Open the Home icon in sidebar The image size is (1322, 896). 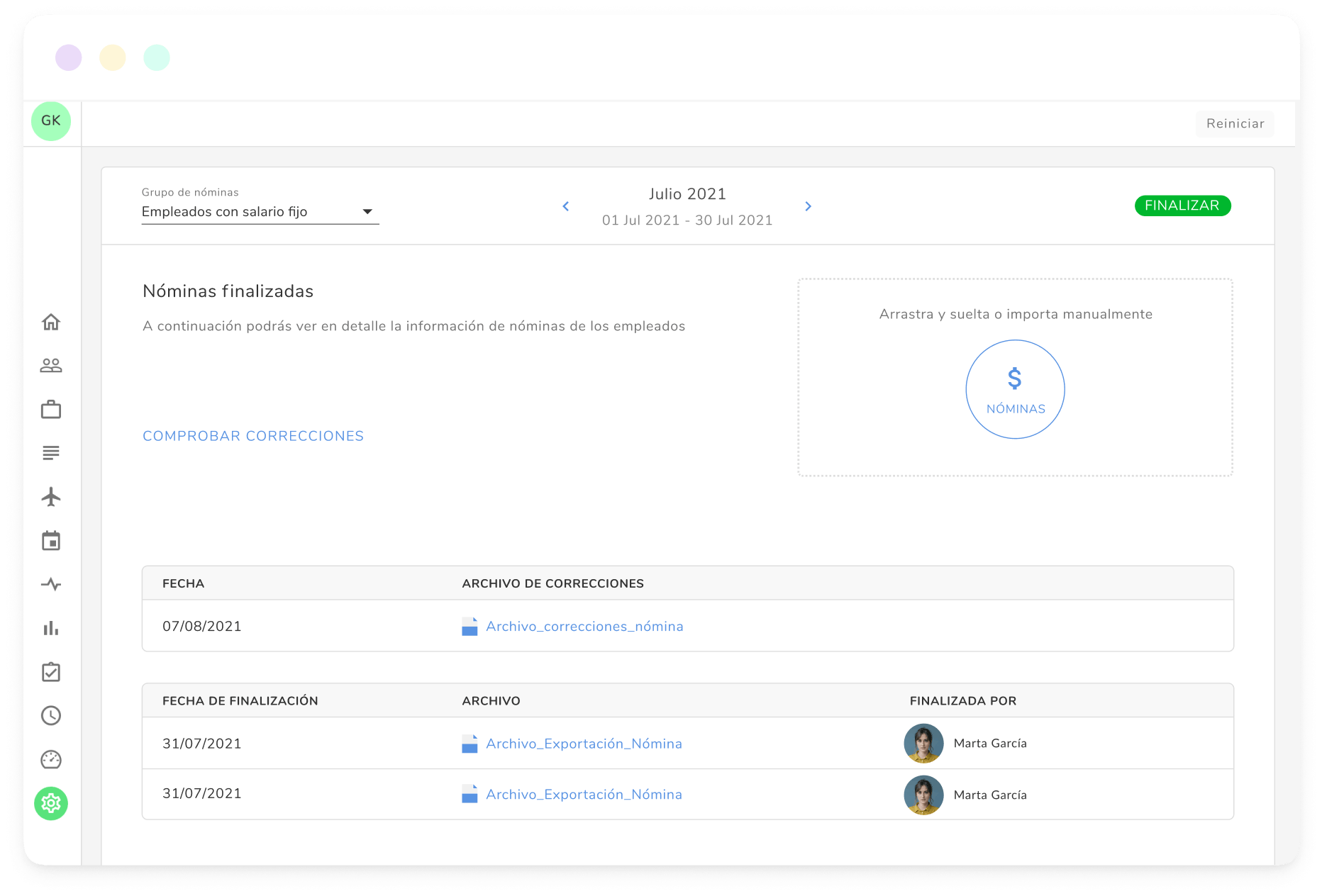pyautogui.click(x=51, y=322)
